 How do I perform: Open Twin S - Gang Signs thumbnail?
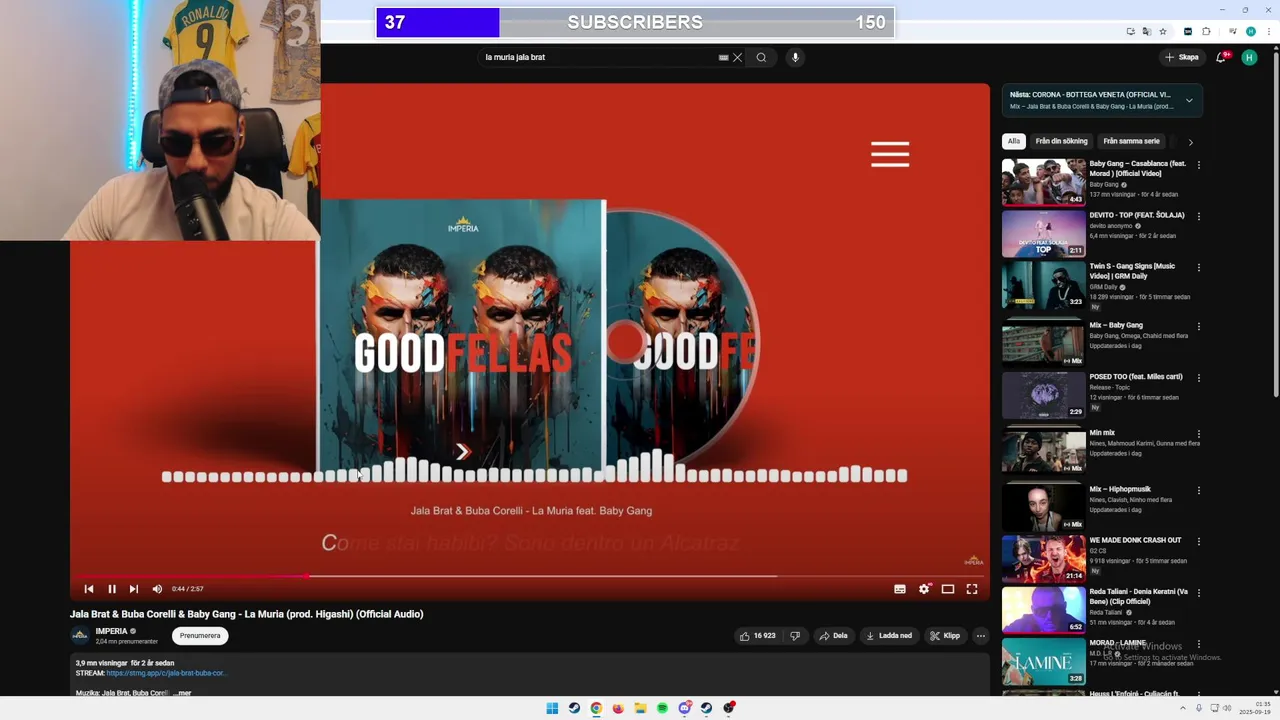(1043, 284)
